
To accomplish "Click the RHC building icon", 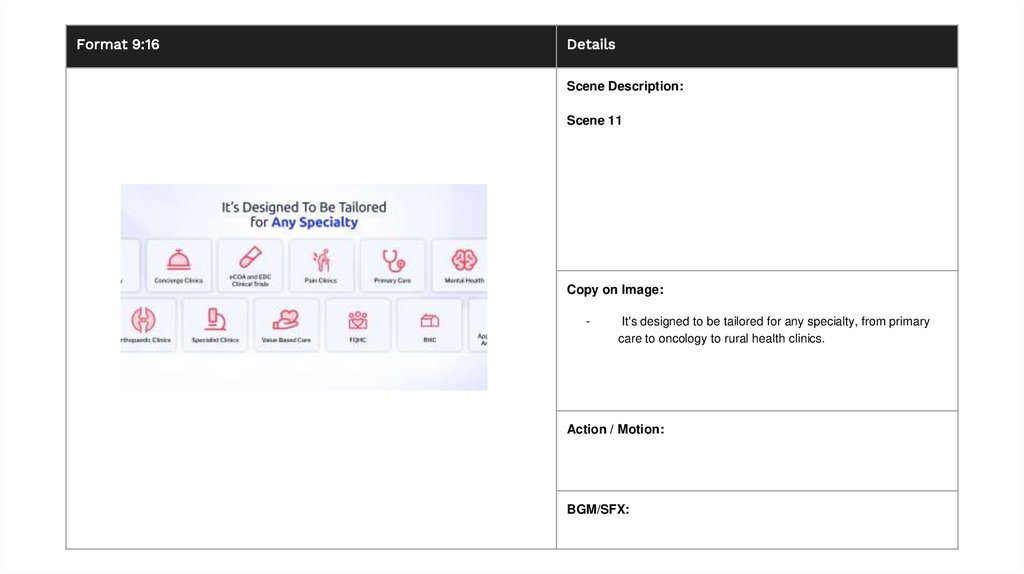I will 430,320.
